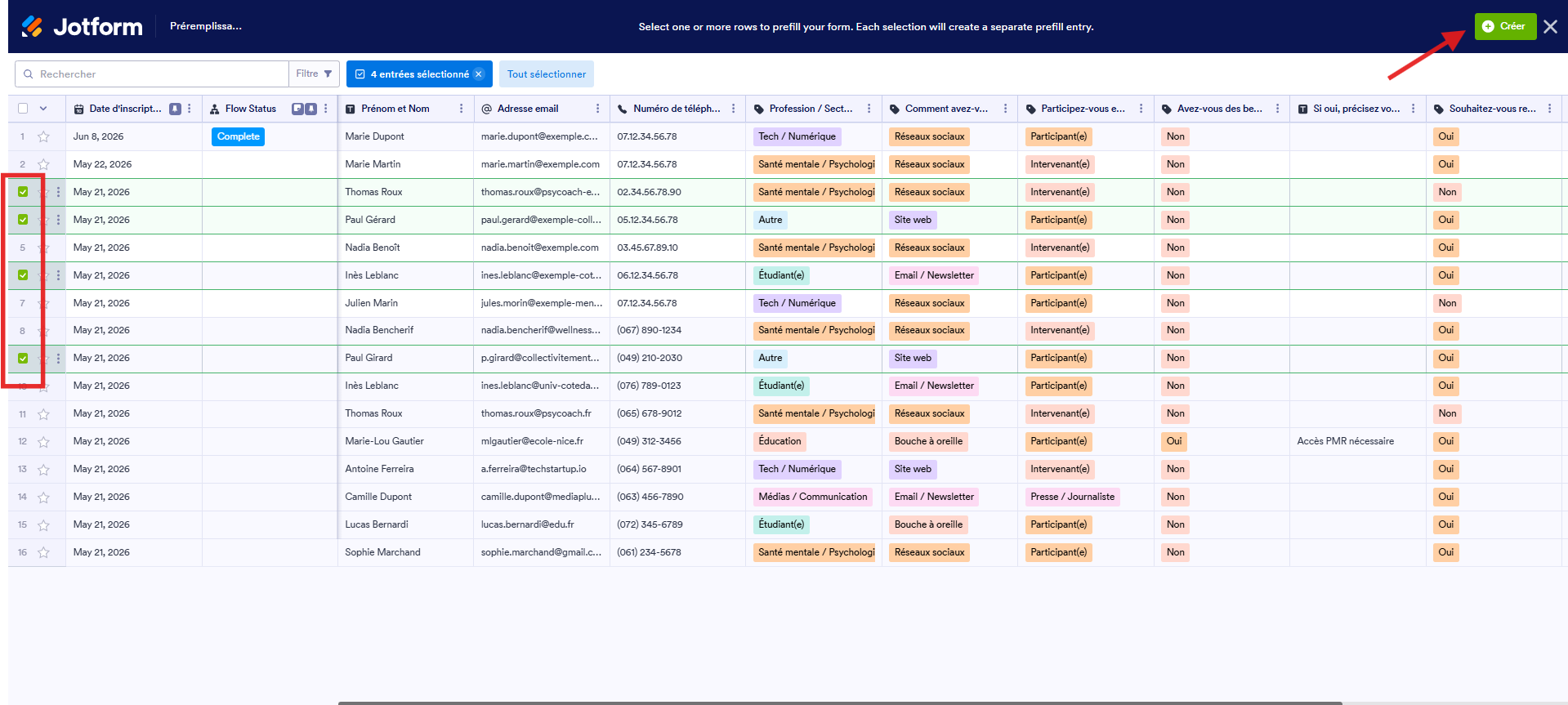Star the Marie Martin row
This screenshot has height=705, width=1568.
(44, 164)
